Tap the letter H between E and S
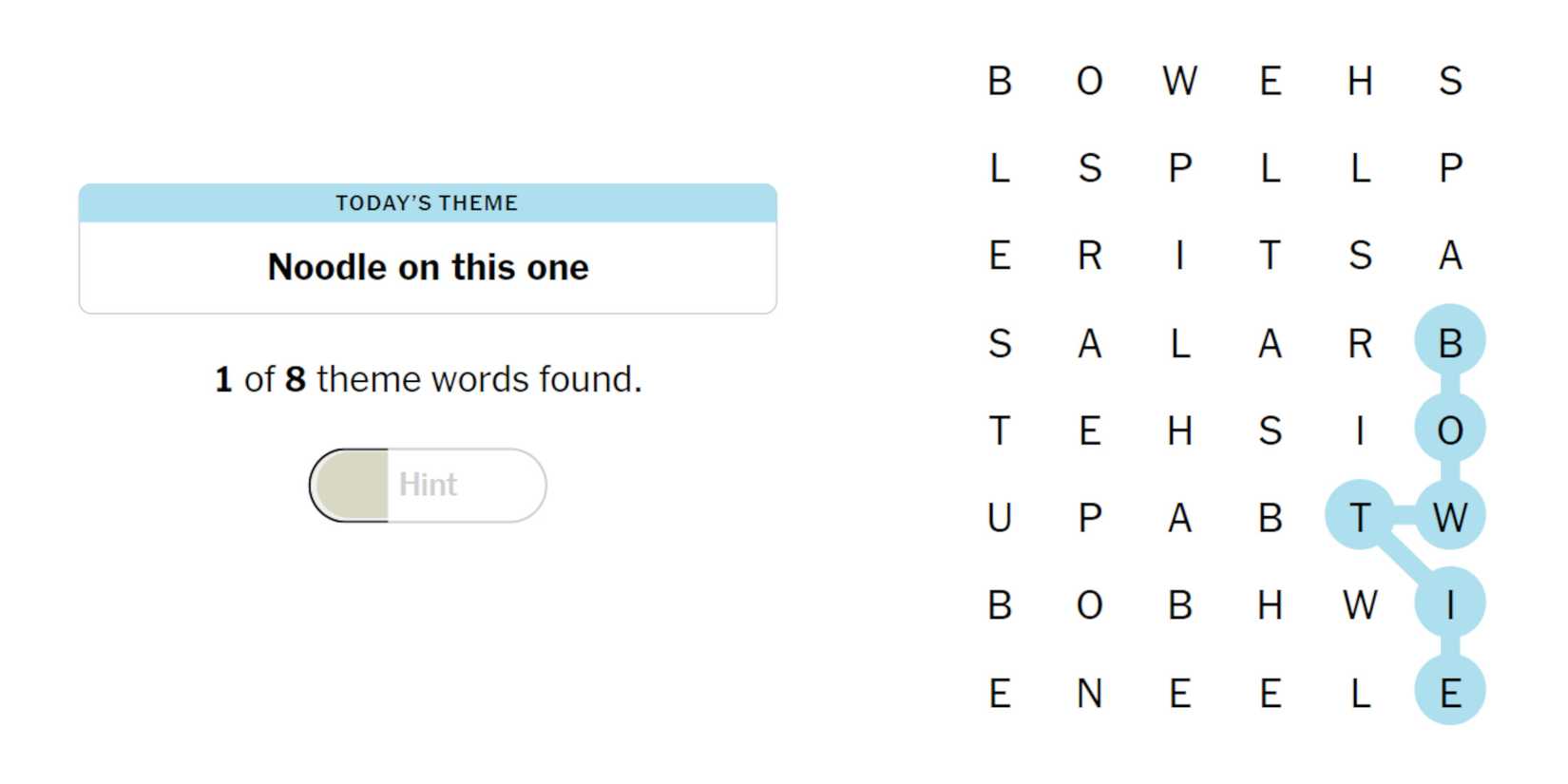 [1179, 430]
